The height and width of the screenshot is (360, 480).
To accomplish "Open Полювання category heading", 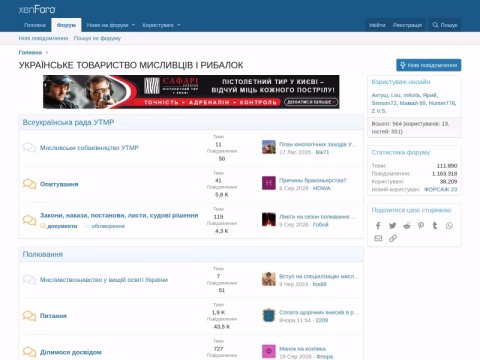I will coord(43,254).
